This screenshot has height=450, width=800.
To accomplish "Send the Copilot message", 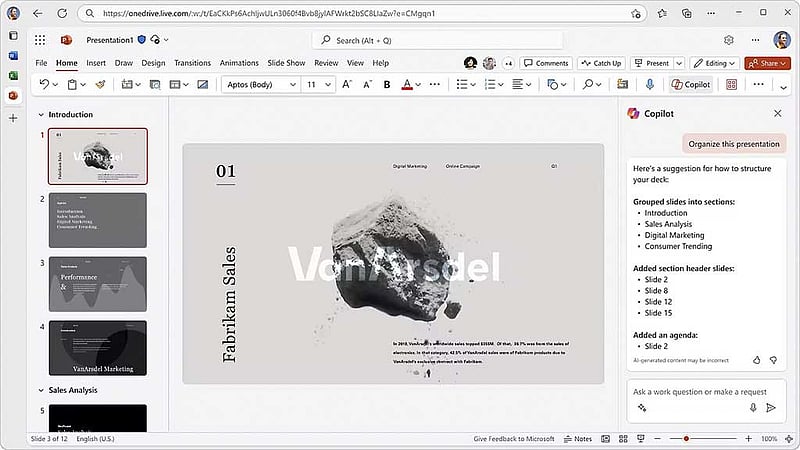I will pyautogui.click(x=771, y=407).
